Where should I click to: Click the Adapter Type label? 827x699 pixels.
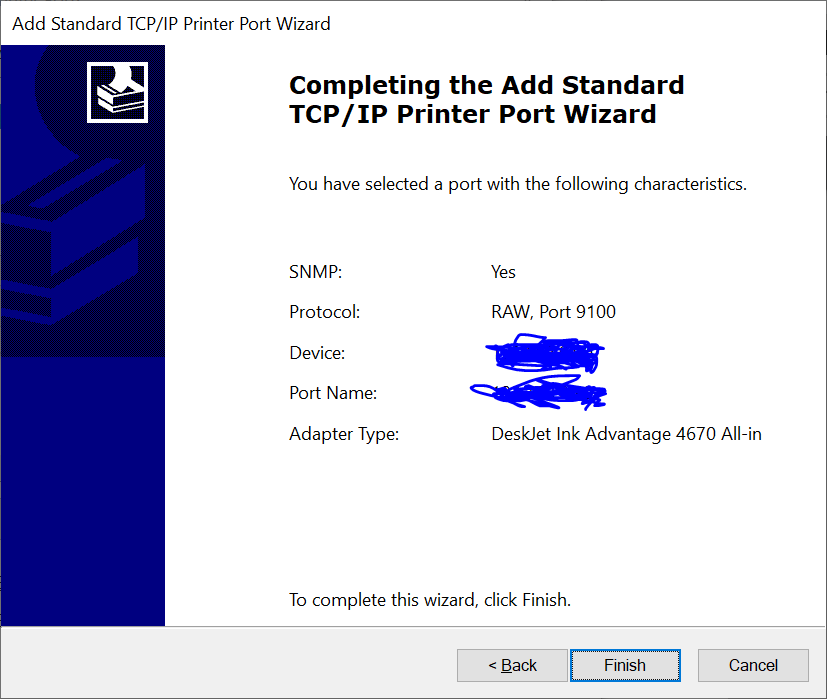[344, 434]
